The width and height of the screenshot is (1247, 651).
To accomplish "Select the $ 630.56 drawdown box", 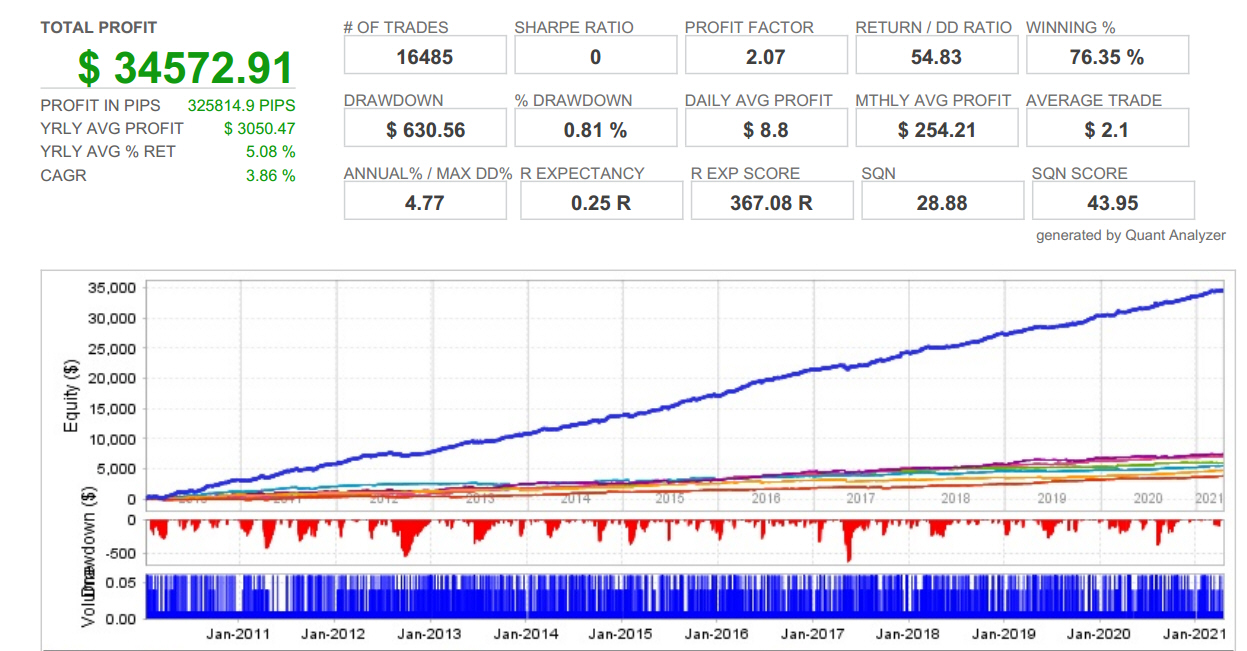I will coord(425,129).
